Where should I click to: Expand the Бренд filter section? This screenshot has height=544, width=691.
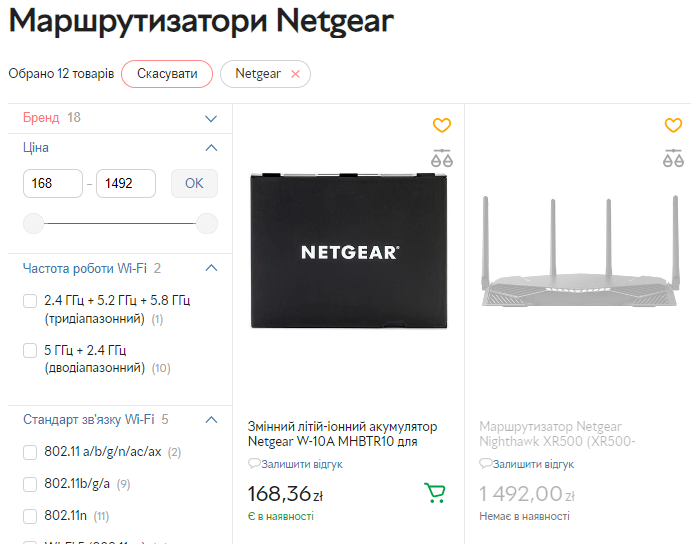(x=211, y=118)
